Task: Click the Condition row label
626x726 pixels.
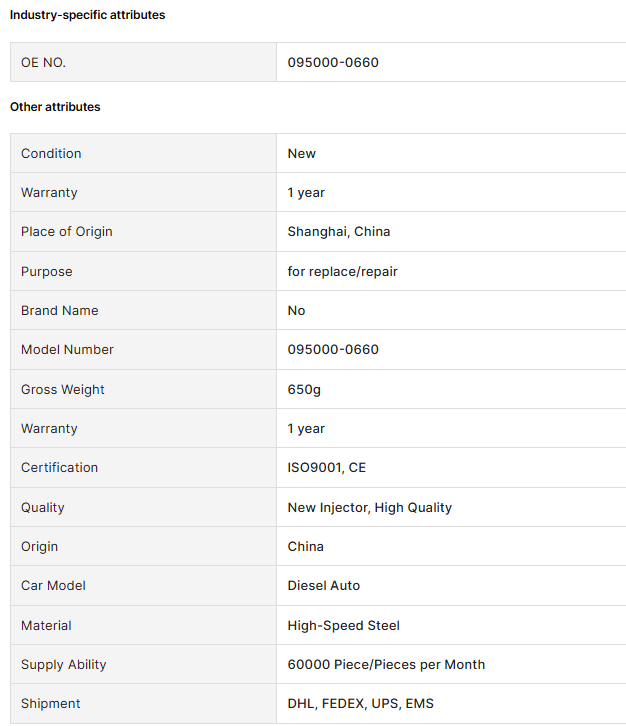Action: point(51,154)
